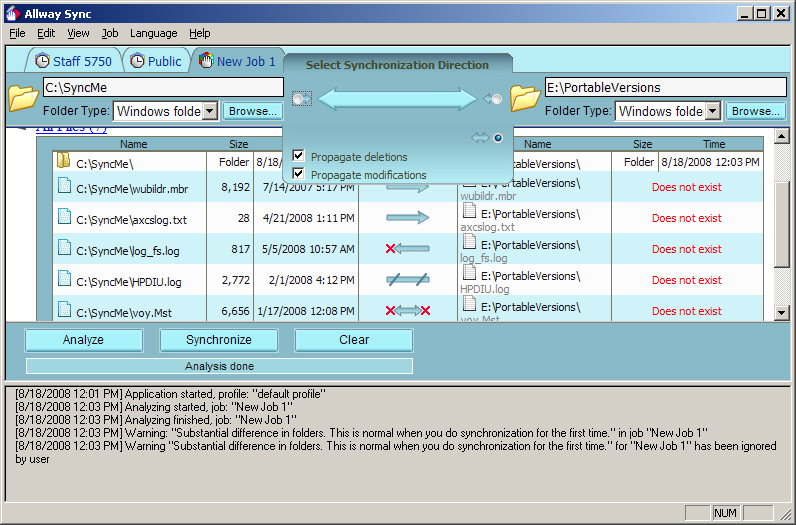The image size is (796, 525).
Task: Click the C:\SyncMe path input field
Action: [x=163, y=87]
